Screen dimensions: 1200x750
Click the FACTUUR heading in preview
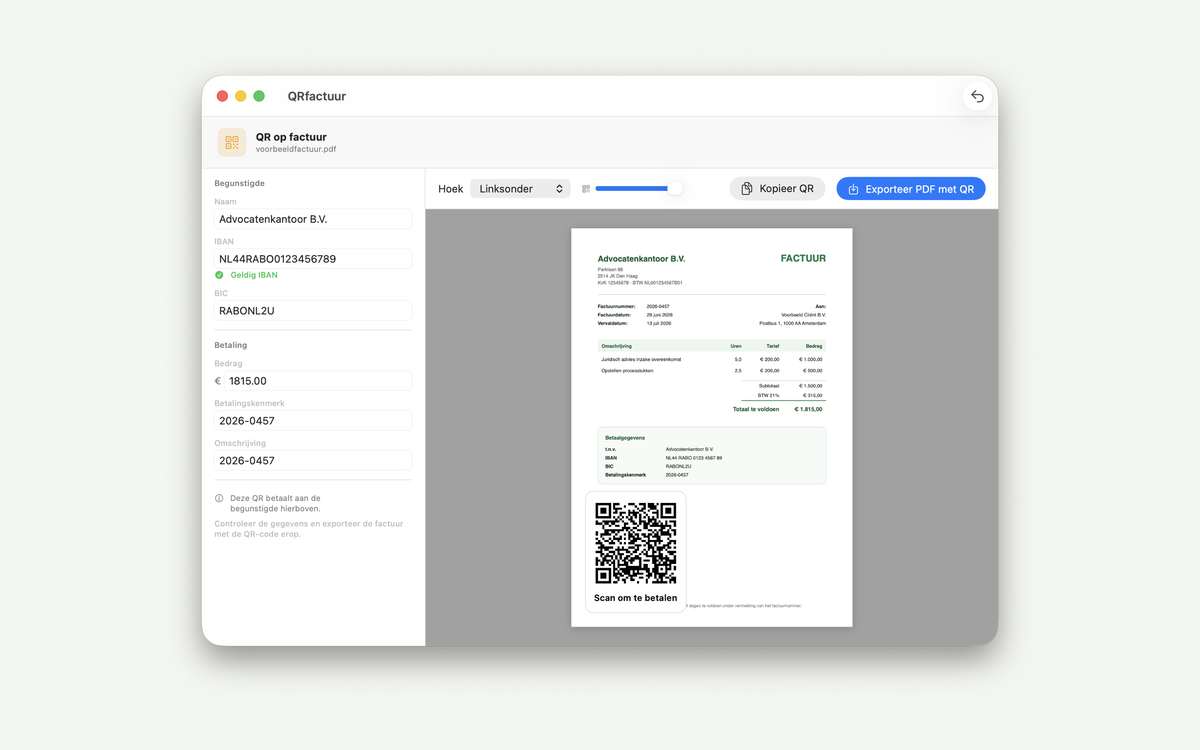point(803,258)
